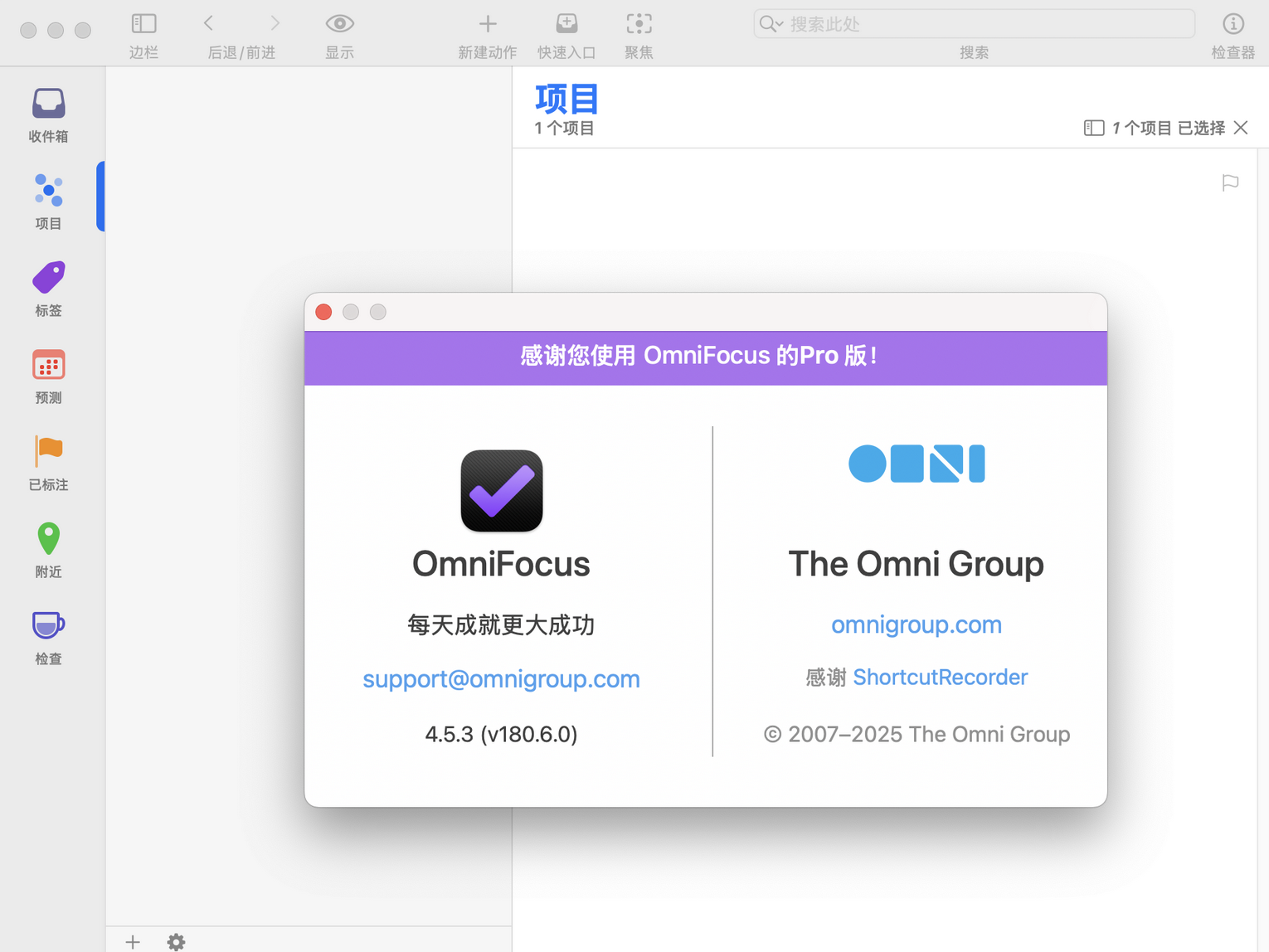Add item with plus button at sidebar bottom
1269x952 pixels.
point(133,941)
